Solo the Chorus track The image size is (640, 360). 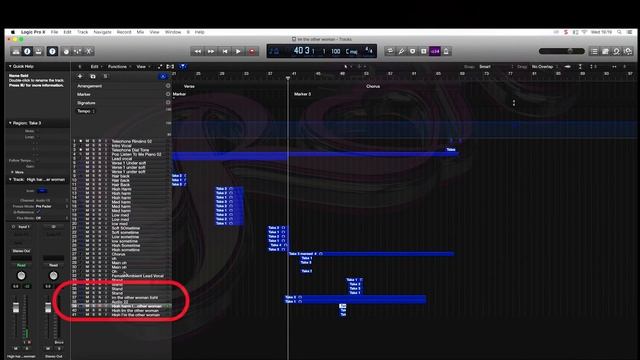pyautogui.click(x=93, y=254)
